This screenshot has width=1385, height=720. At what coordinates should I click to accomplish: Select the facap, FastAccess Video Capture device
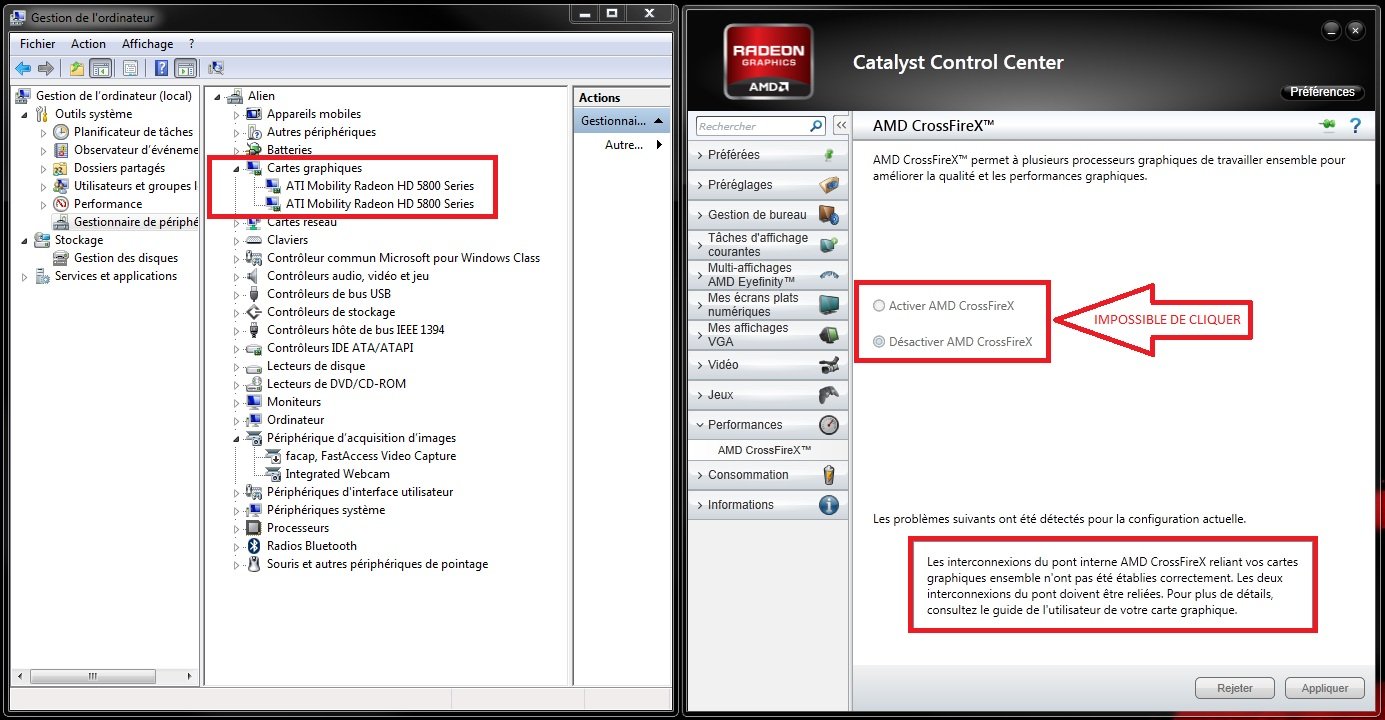370,456
